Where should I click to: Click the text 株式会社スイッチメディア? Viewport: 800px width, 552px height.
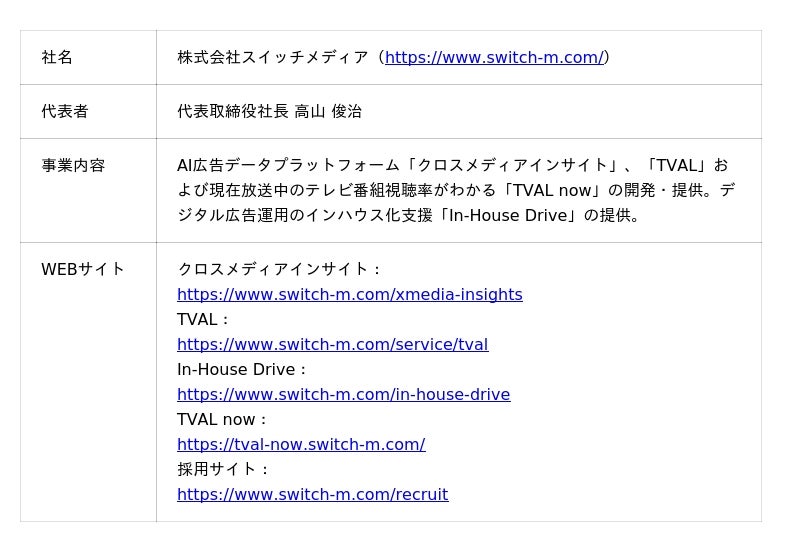pyautogui.click(x=273, y=57)
